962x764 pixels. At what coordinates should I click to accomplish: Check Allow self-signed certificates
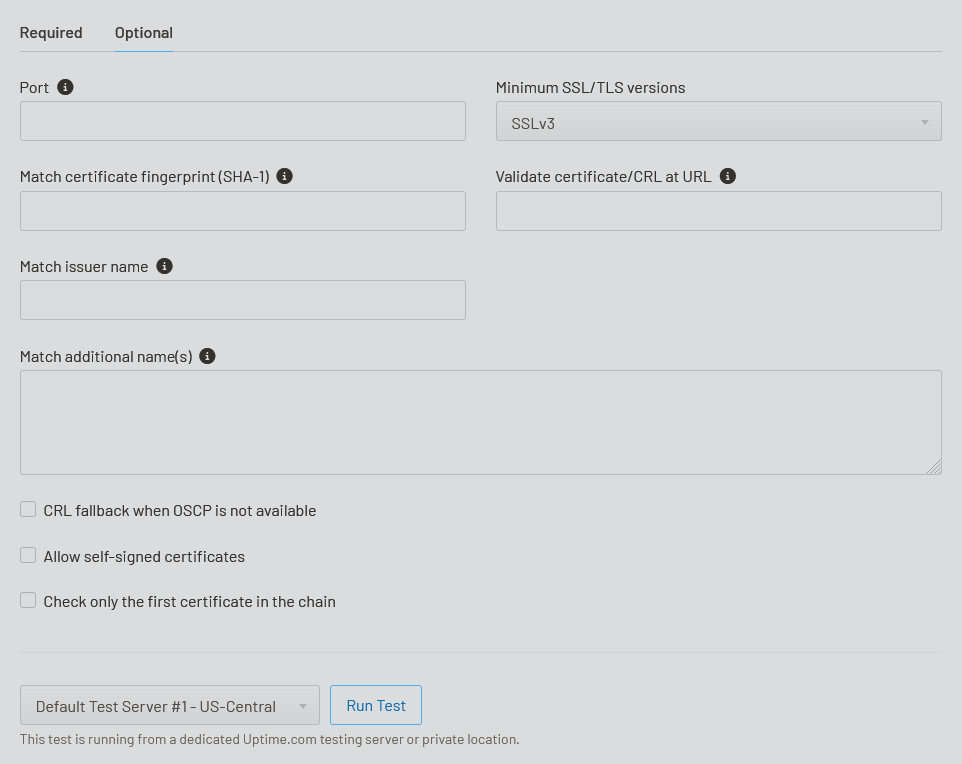click(x=28, y=555)
